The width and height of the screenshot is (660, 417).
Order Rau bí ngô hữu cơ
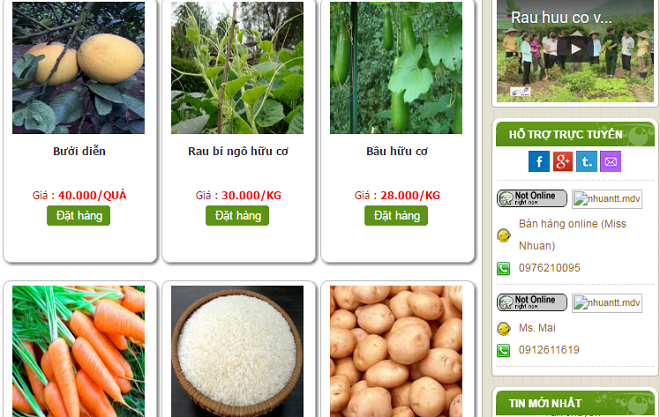pos(237,216)
